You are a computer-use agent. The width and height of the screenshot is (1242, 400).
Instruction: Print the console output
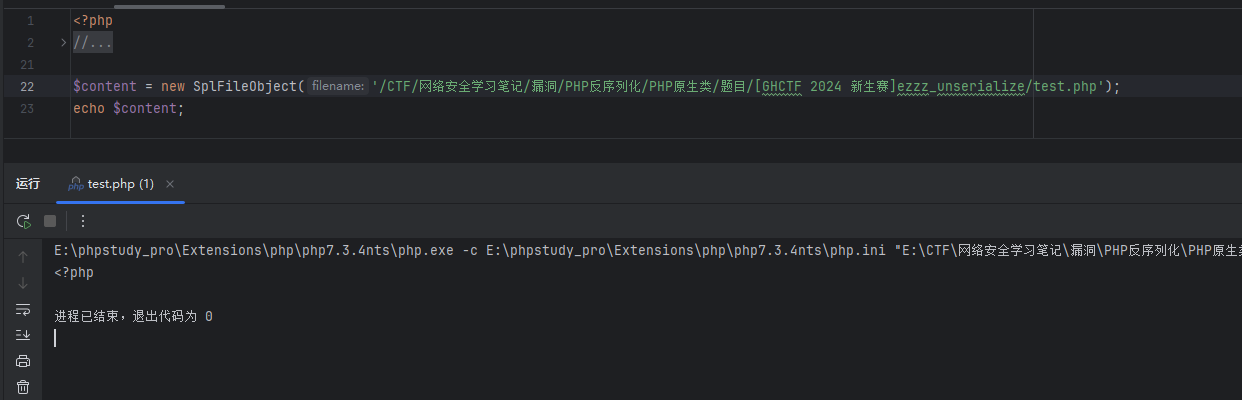(x=23, y=361)
